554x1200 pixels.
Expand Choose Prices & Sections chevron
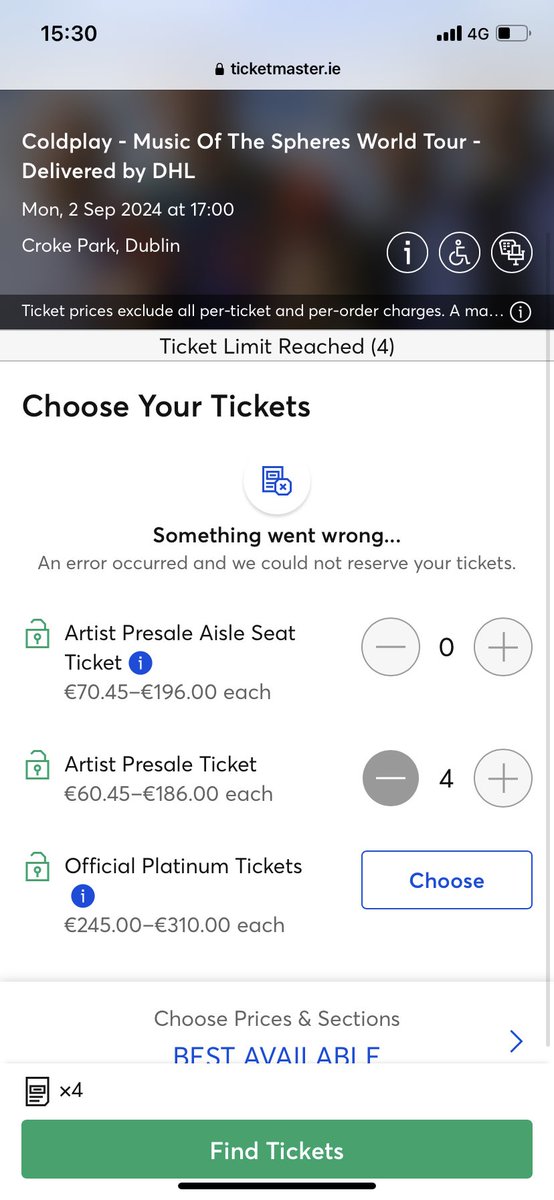point(516,1041)
